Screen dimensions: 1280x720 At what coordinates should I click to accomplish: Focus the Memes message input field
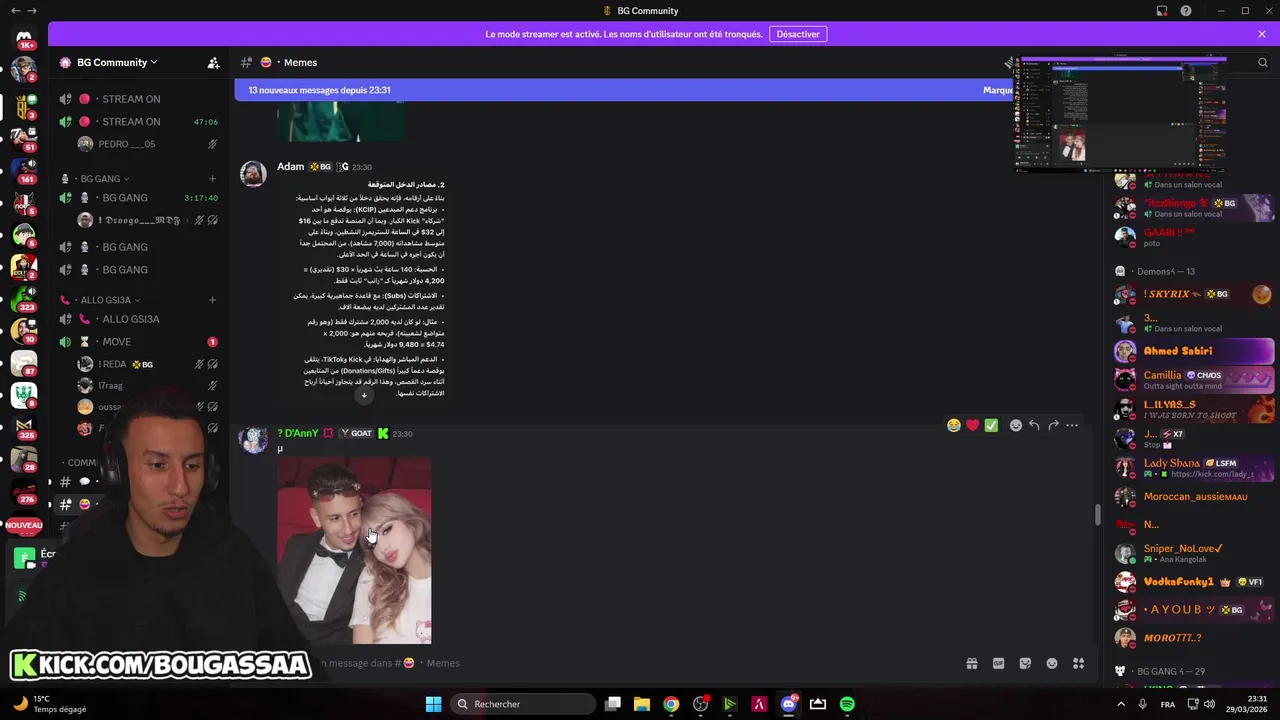[620, 663]
